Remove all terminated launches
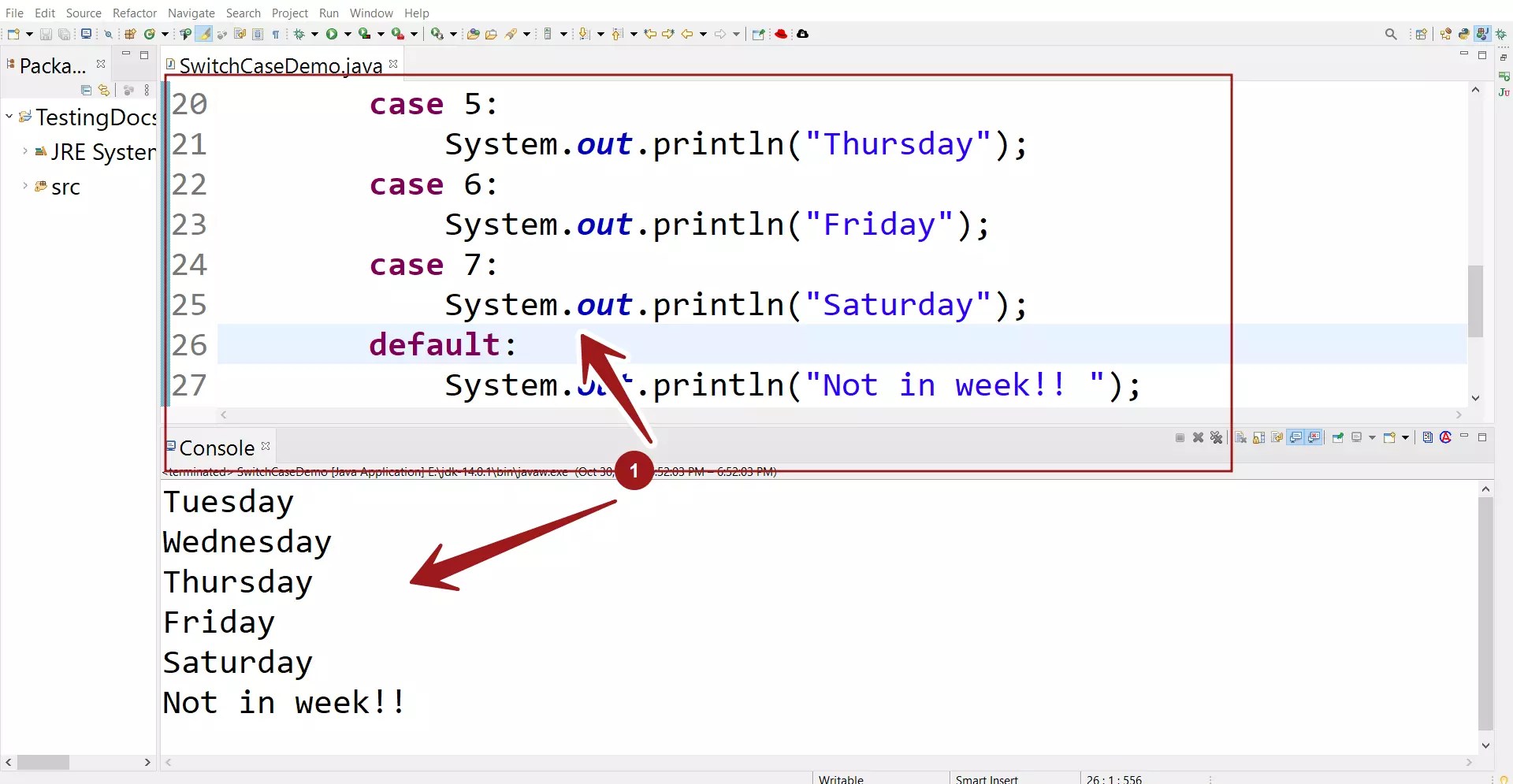 click(x=1217, y=438)
